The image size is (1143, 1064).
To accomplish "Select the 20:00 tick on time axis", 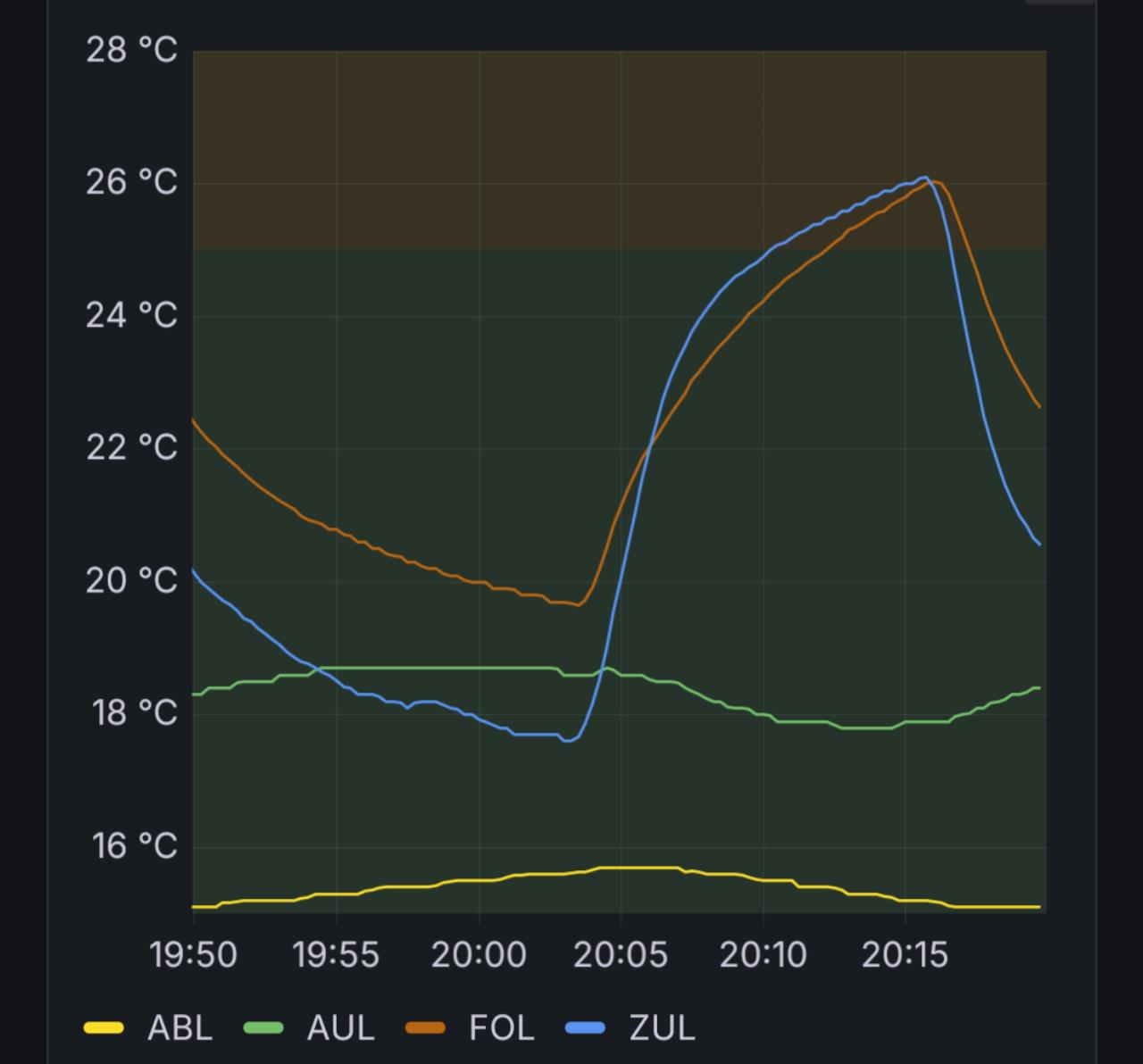I will point(479,955).
